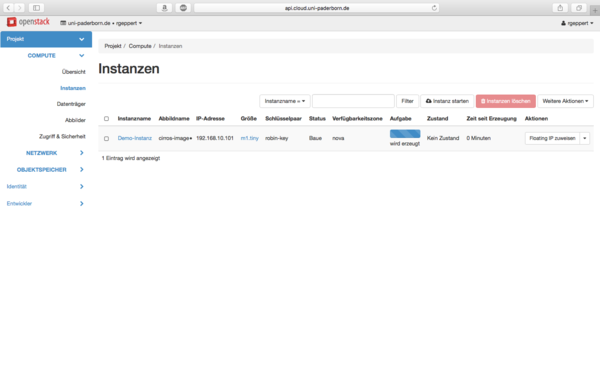Click the Amazon bookmark icon

(x=165, y=8)
